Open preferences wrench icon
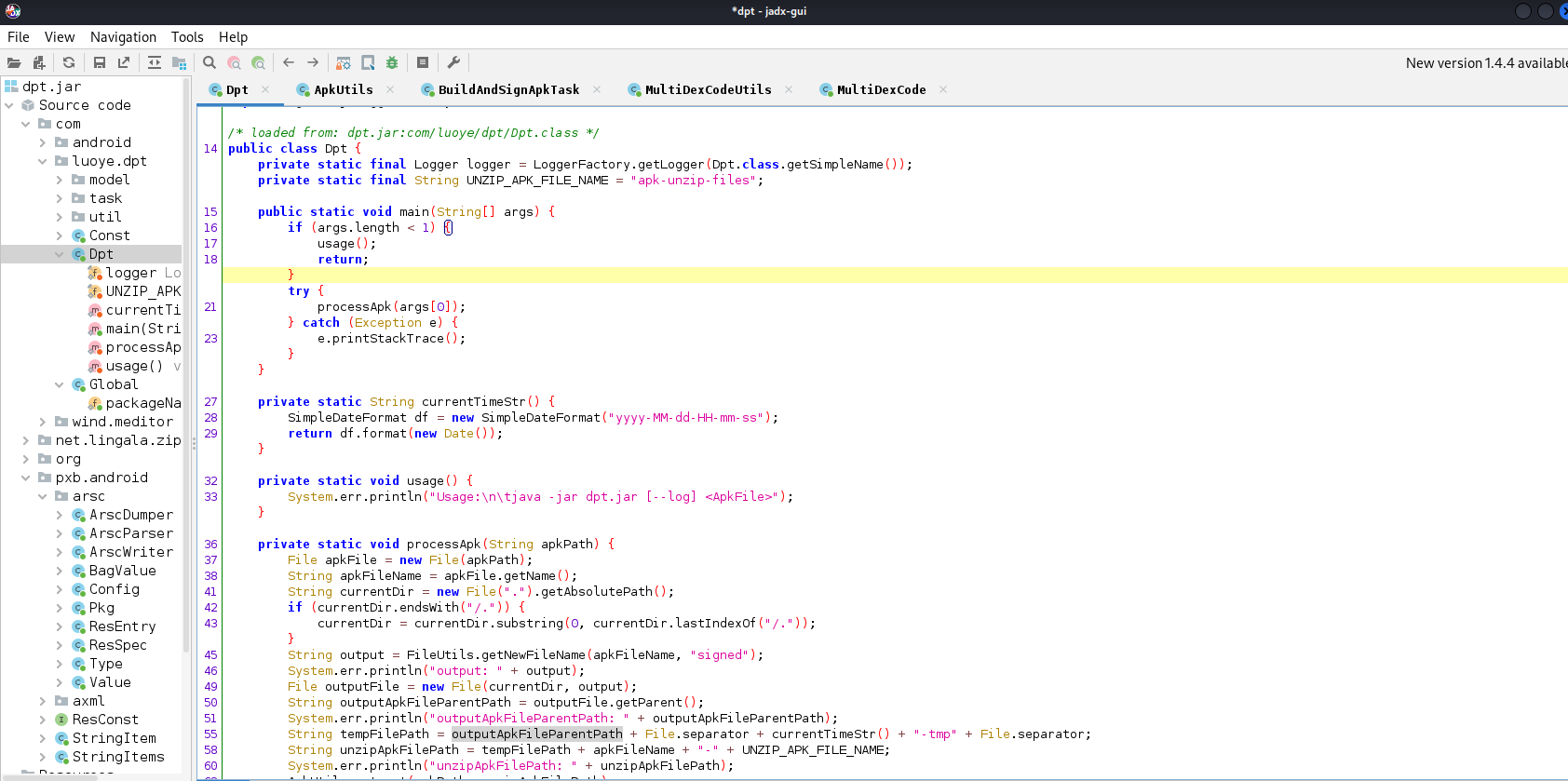Screen dimensions: 1568x781 coord(453,62)
